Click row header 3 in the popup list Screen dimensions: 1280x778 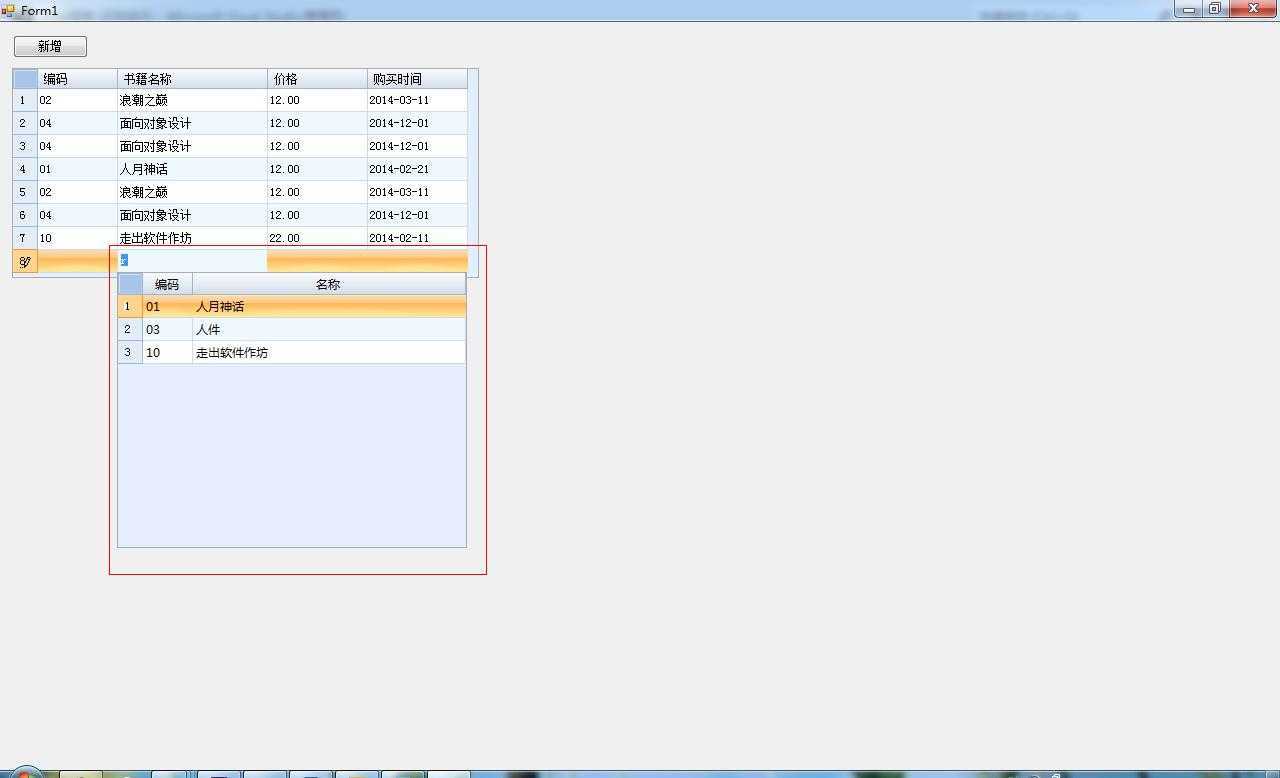[130, 353]
